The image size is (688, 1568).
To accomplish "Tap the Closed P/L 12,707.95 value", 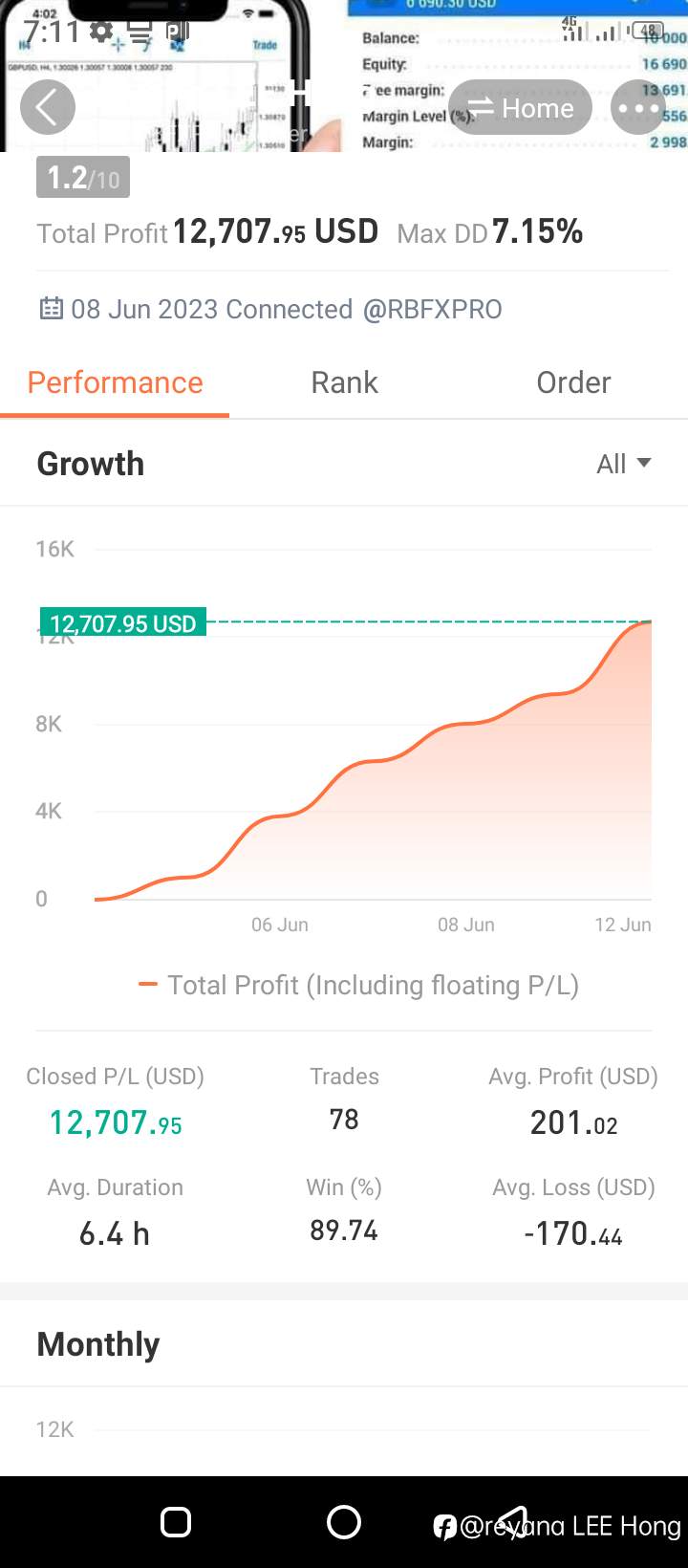I will point(116,1122).
